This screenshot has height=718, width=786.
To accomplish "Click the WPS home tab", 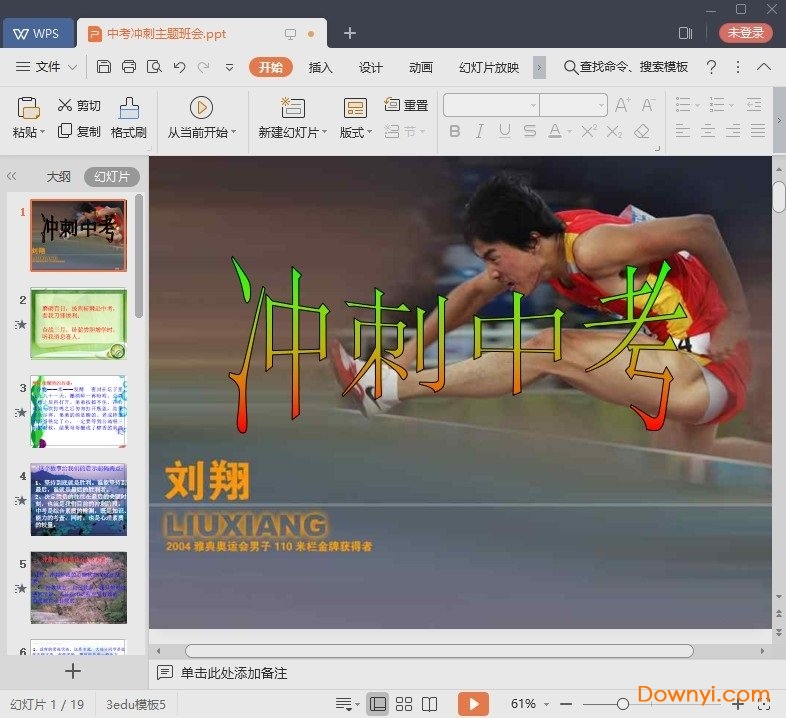I will tap(38, 33).
